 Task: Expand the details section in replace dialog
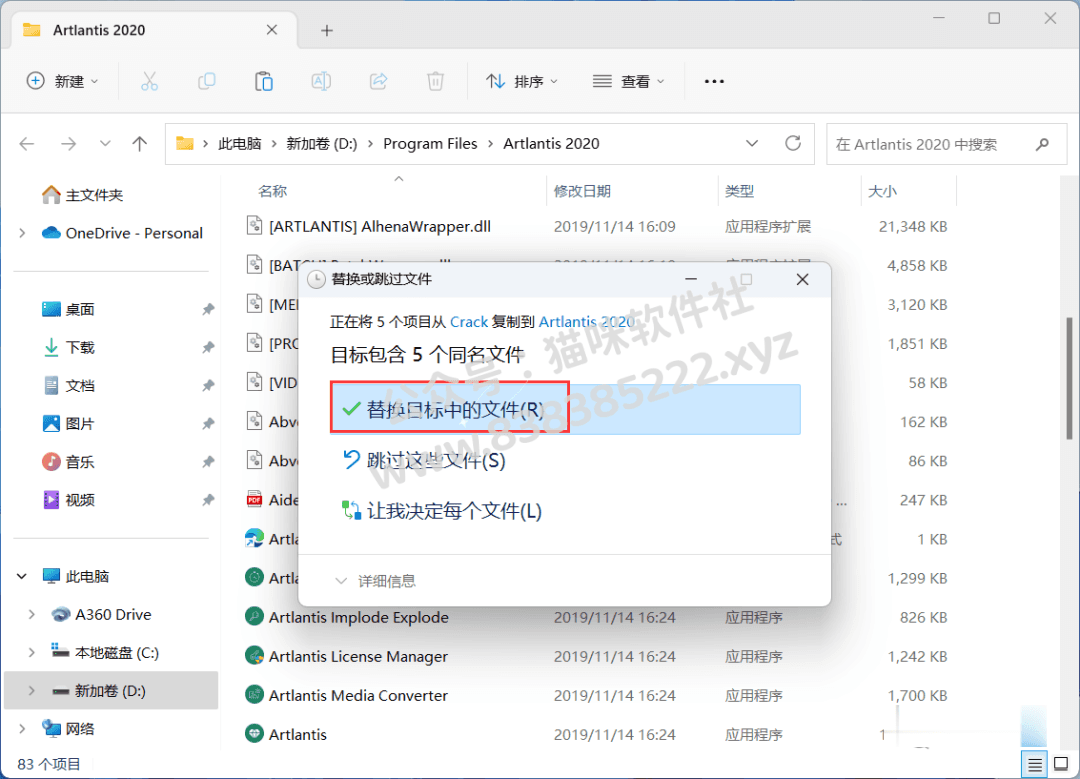pyautogui.click(x=375, y=581)
